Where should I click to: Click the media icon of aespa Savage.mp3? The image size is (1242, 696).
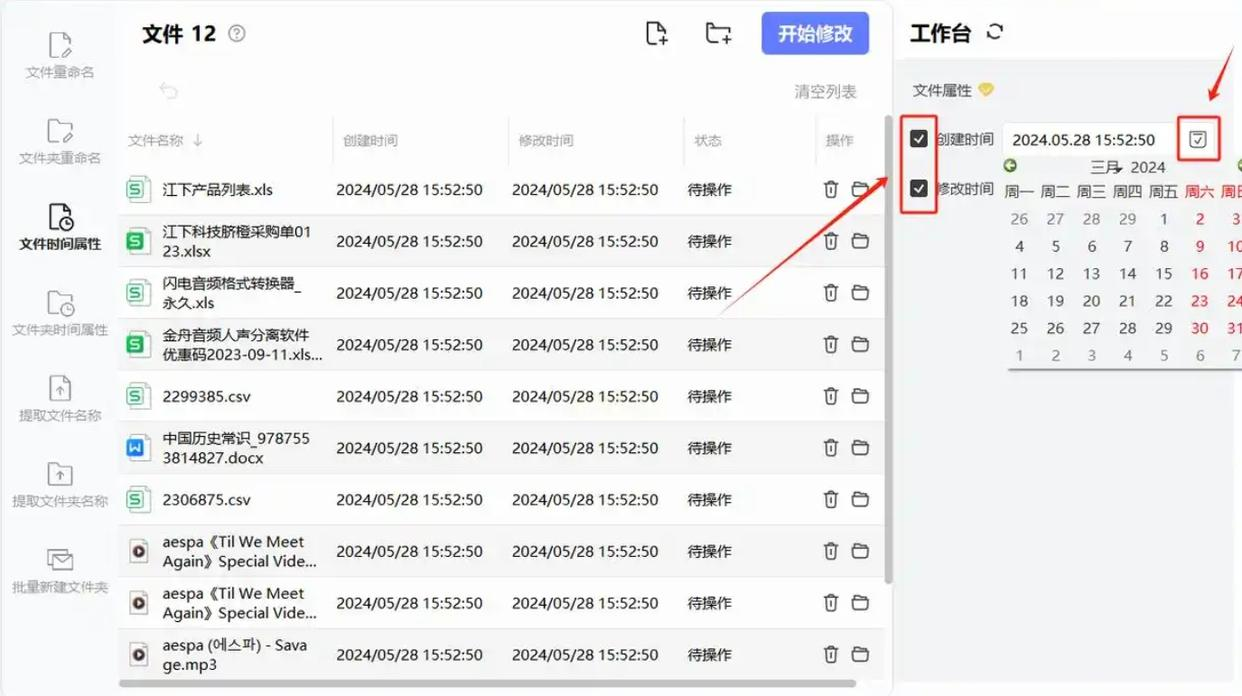click(x=138, y=654)
